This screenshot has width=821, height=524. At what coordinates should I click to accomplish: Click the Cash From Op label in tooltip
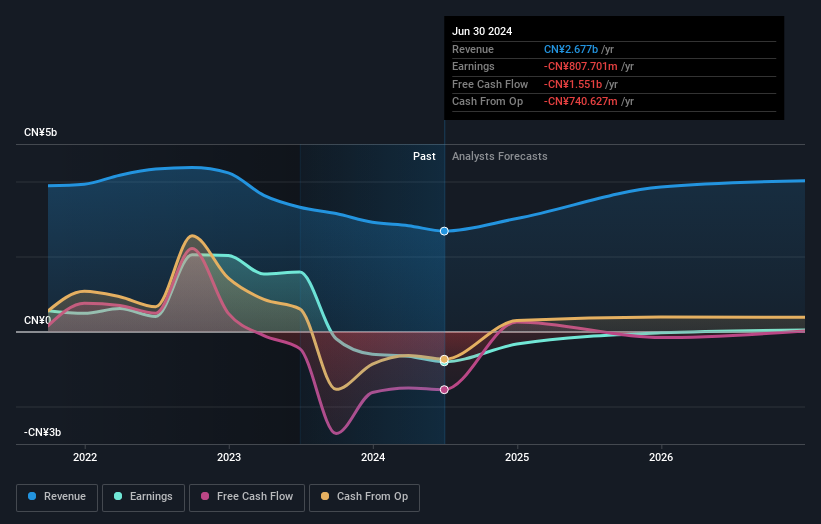click(487, 102)
